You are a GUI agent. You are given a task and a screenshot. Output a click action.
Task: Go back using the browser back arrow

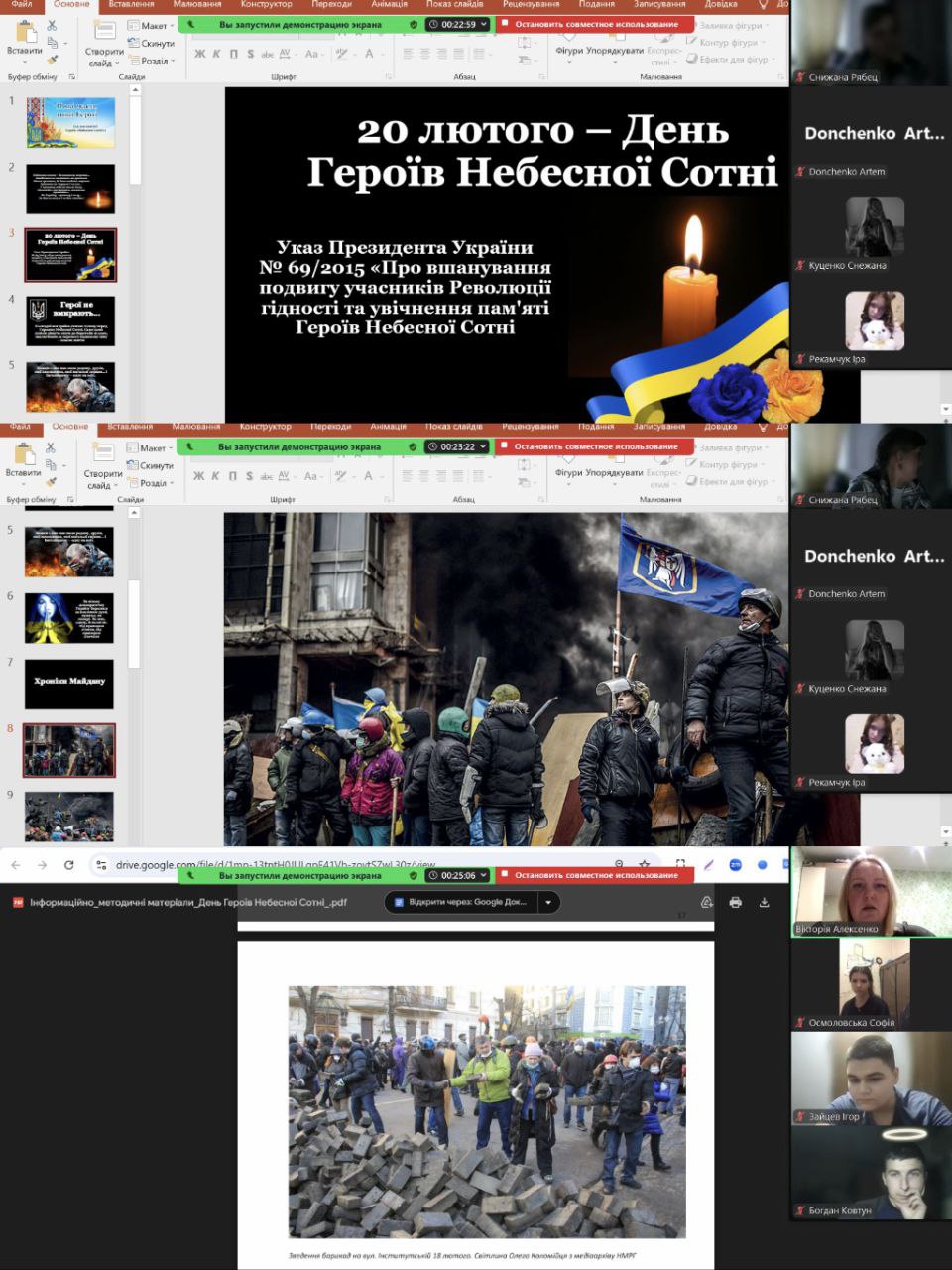pos(15,865)
